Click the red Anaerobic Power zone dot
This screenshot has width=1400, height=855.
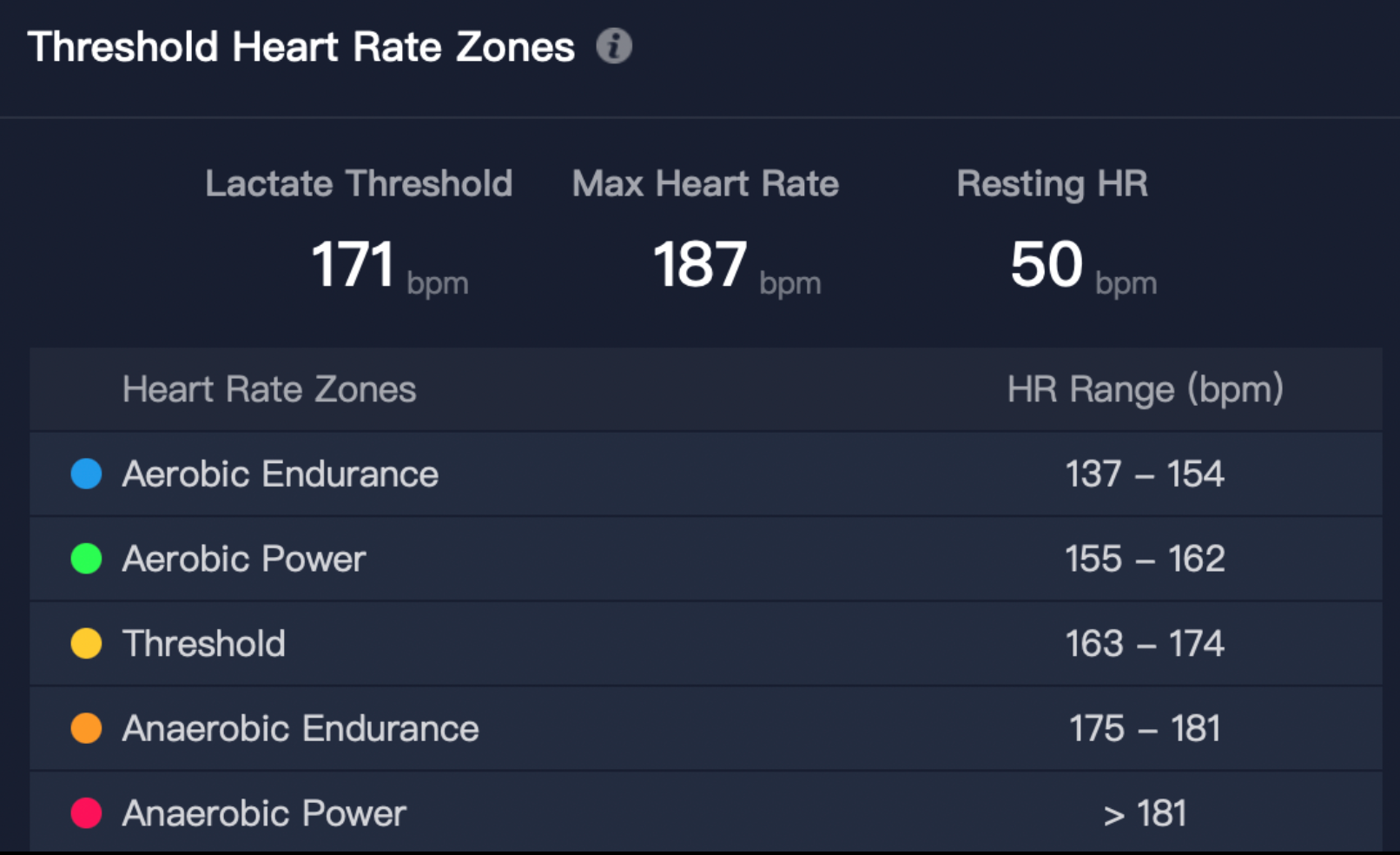click(86, 813)
